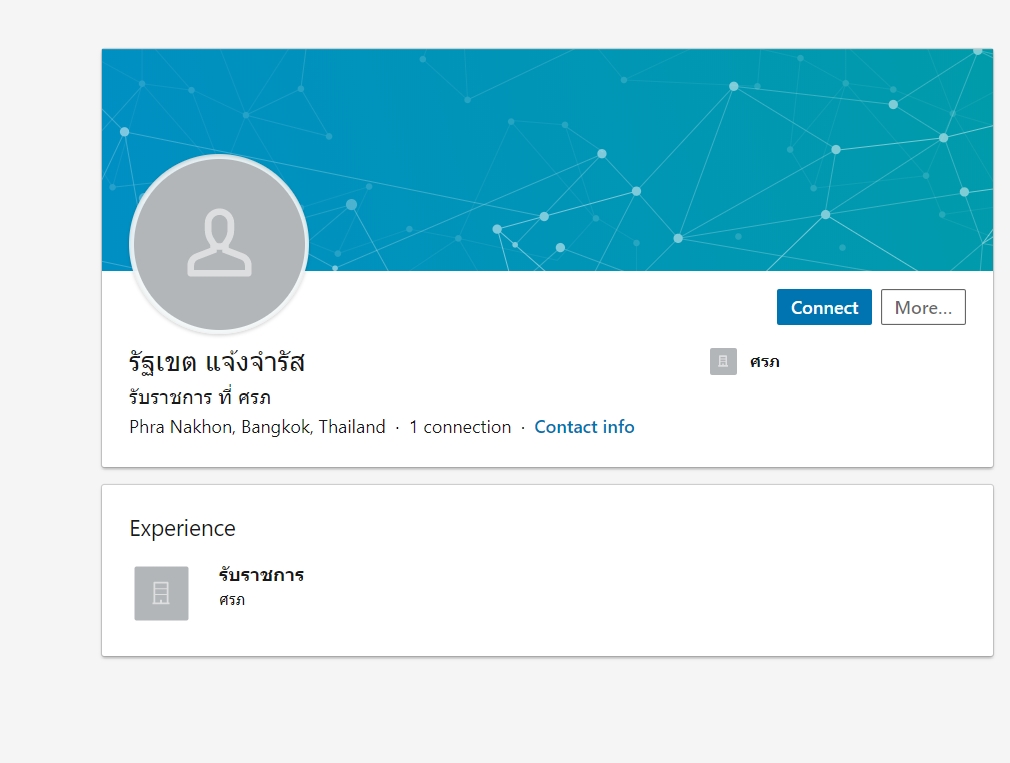Viewport: 1010px width, 763px height.
Task: Open the More... options dropdown
Action: [922, 308]
